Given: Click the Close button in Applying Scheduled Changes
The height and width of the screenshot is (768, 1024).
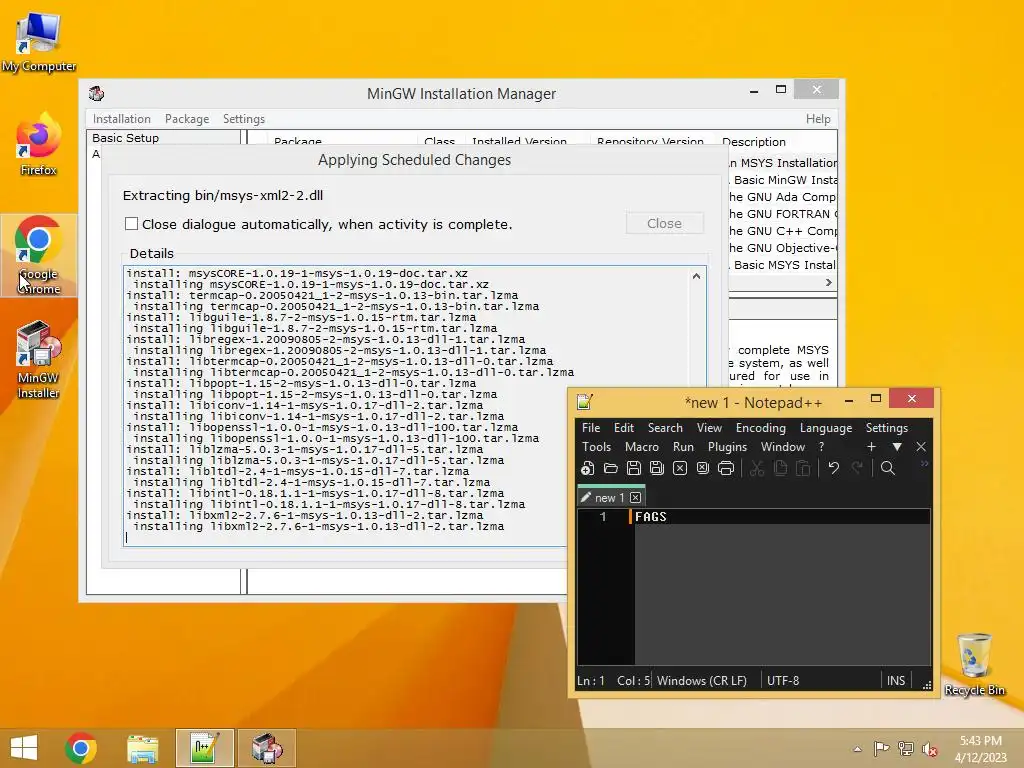Looking at the screenshot, I should 664,223.
